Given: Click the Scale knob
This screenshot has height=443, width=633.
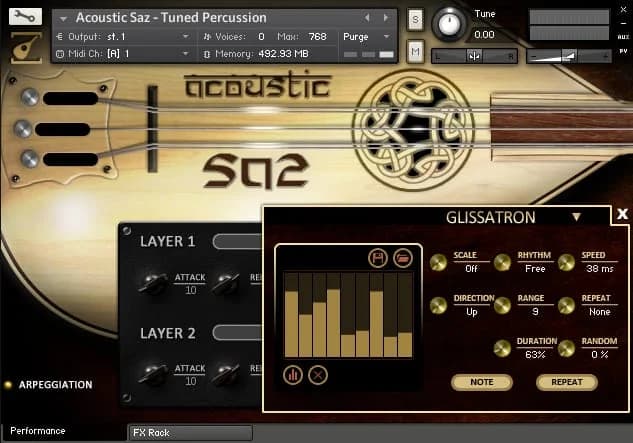Looking at the screenshot, I should 438,262.
